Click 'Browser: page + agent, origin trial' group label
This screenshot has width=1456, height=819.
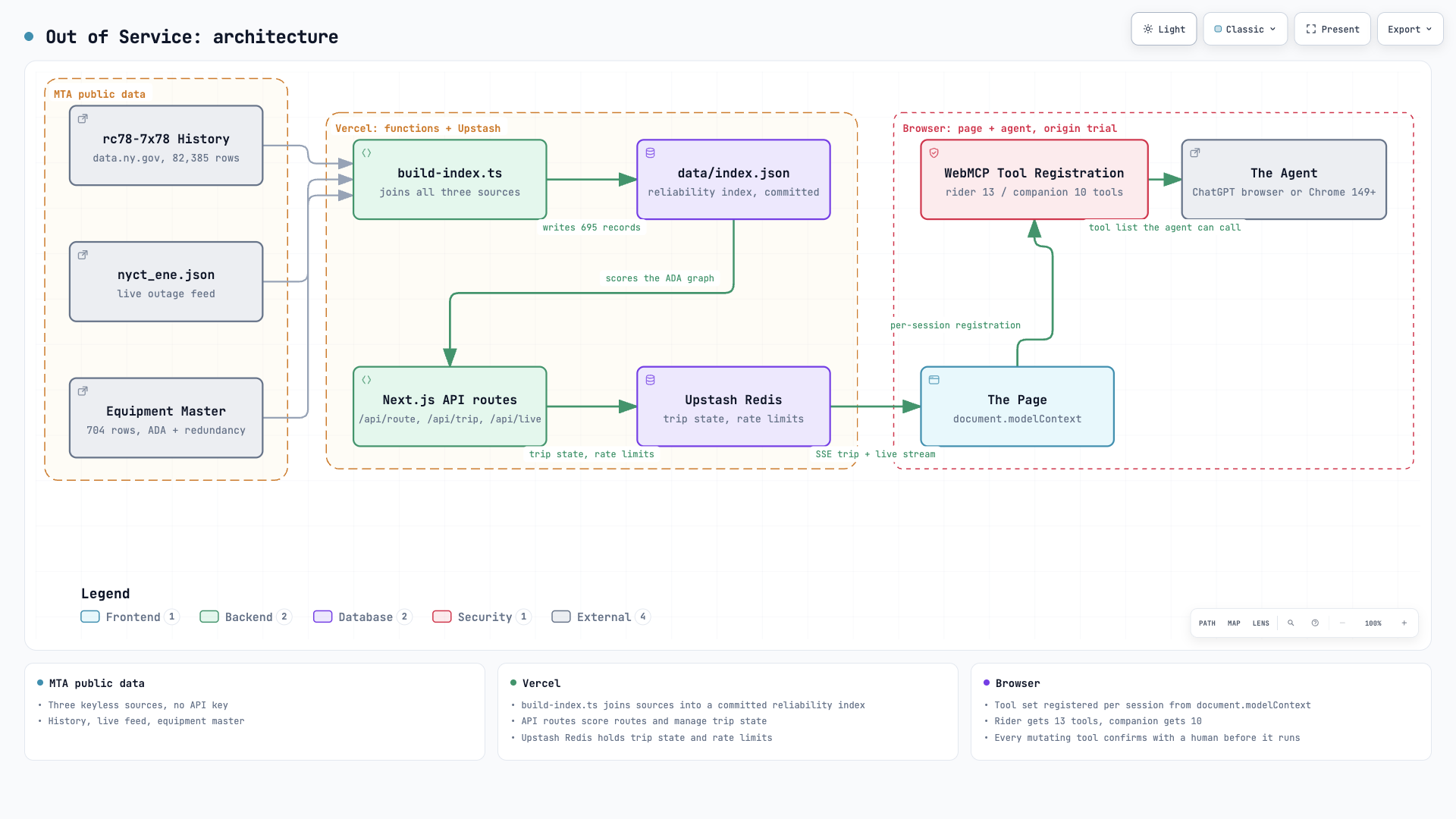pyautogui.click(x=1009, y=128)
